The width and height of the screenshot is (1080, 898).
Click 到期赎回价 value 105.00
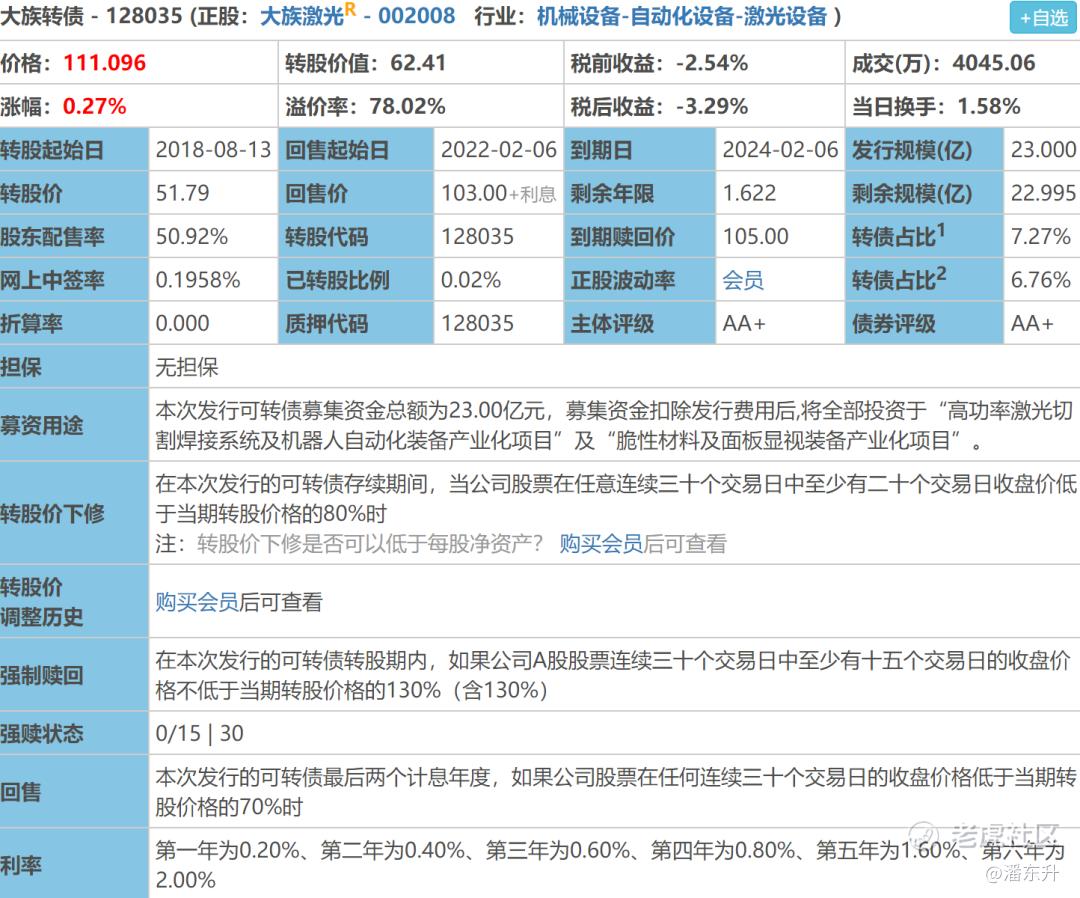(756, 236)
